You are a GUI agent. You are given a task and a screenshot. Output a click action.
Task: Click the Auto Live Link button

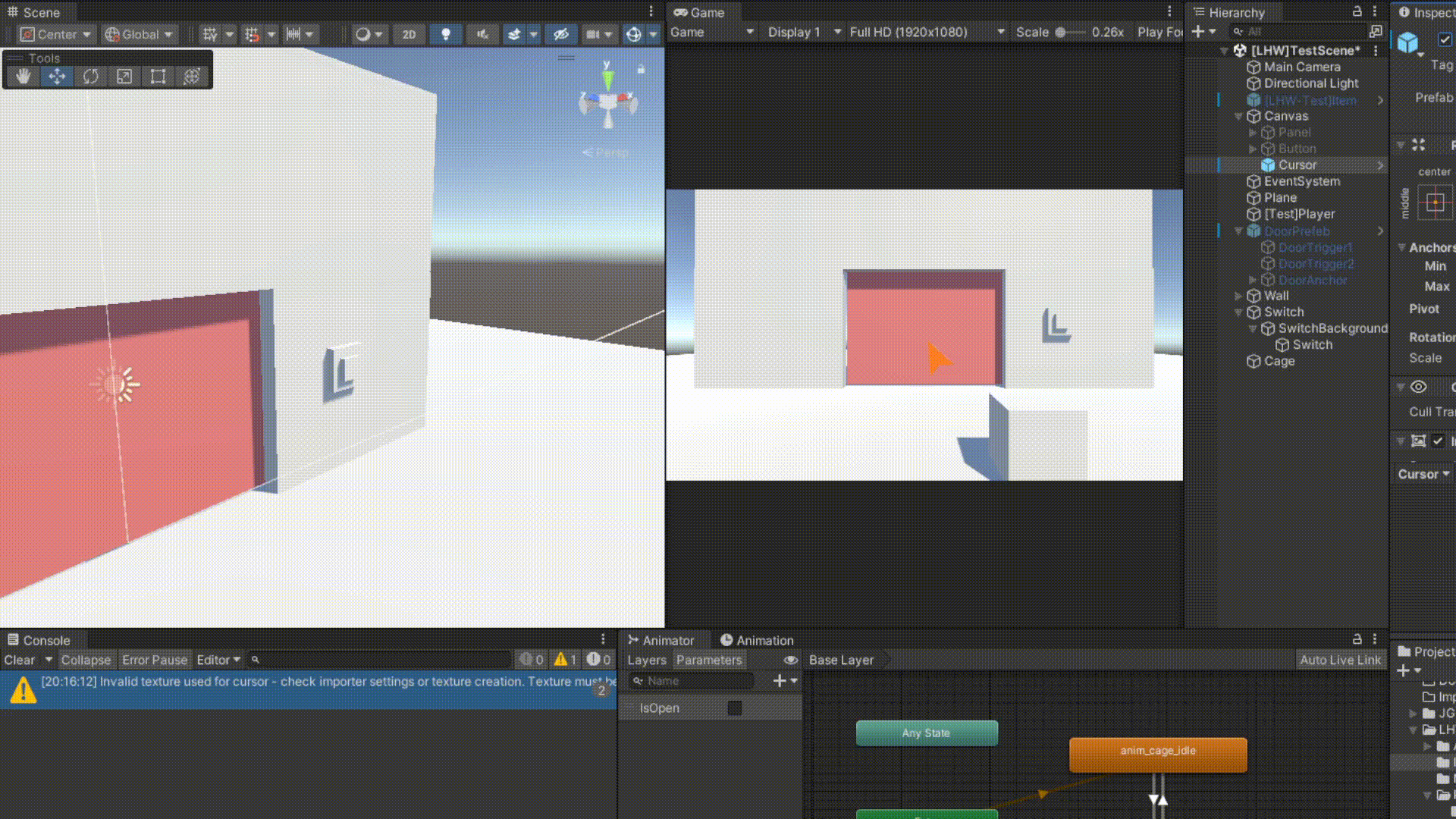(1340, 660)
